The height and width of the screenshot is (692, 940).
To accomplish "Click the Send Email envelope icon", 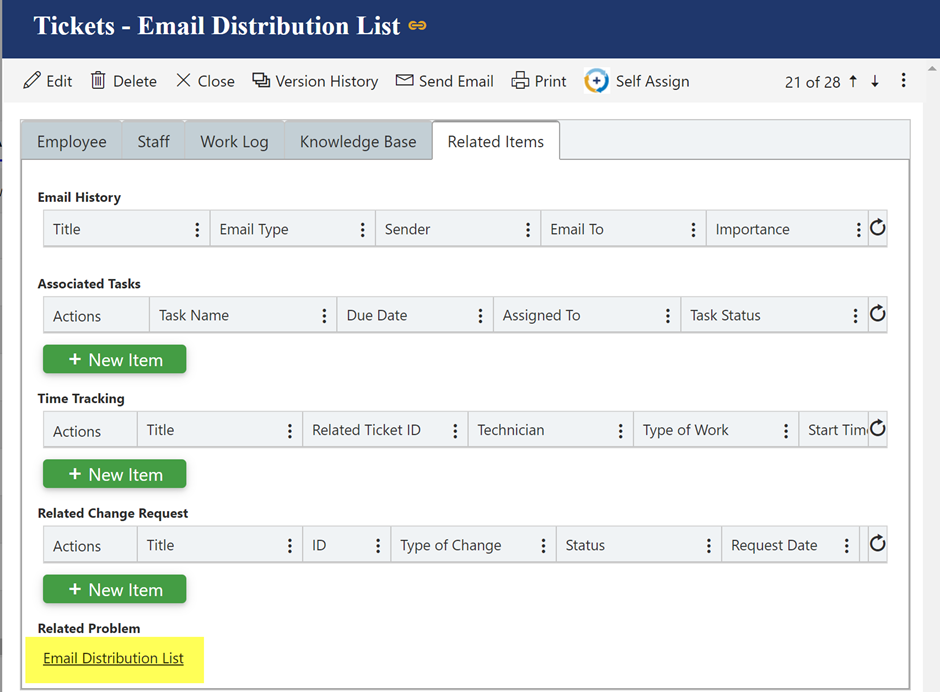I will pos(404,81).
